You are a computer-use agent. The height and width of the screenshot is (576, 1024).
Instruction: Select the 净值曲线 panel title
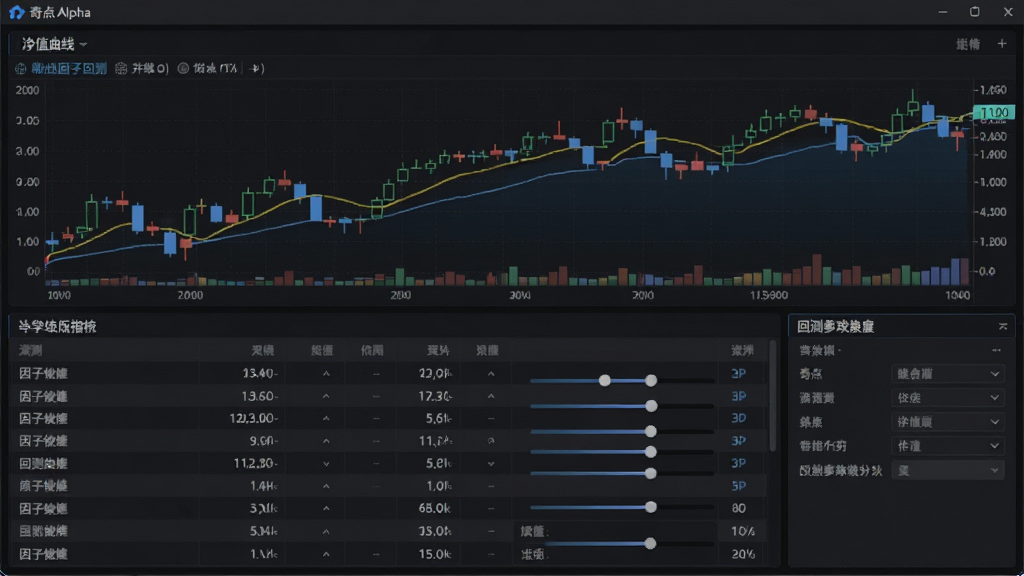click(48, 44)
